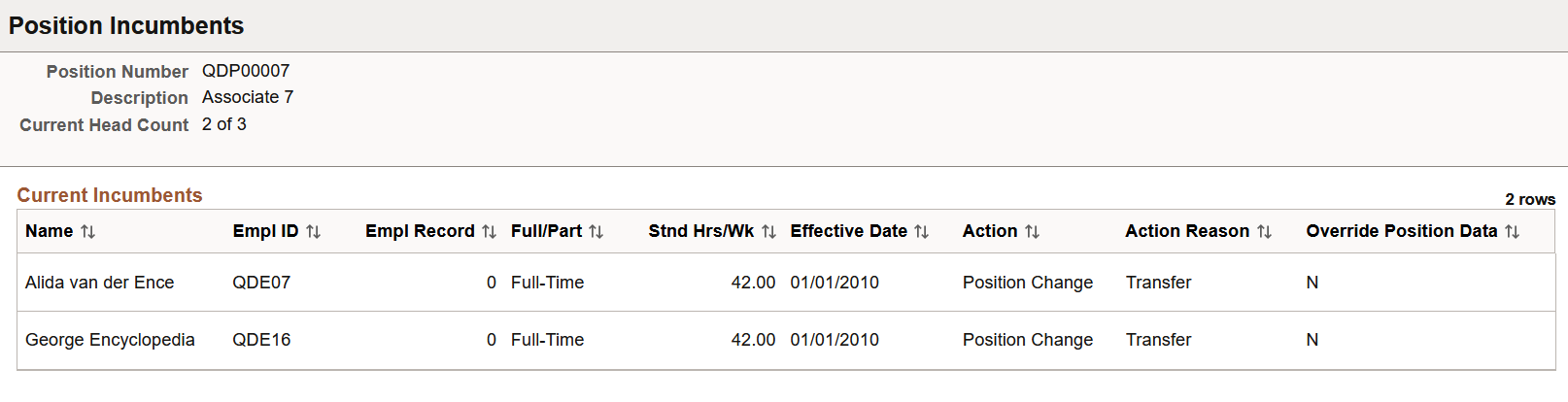
Task: Click Stnd Hrs/Wk sort arrows icon
Action: click(x=768, y=232)
